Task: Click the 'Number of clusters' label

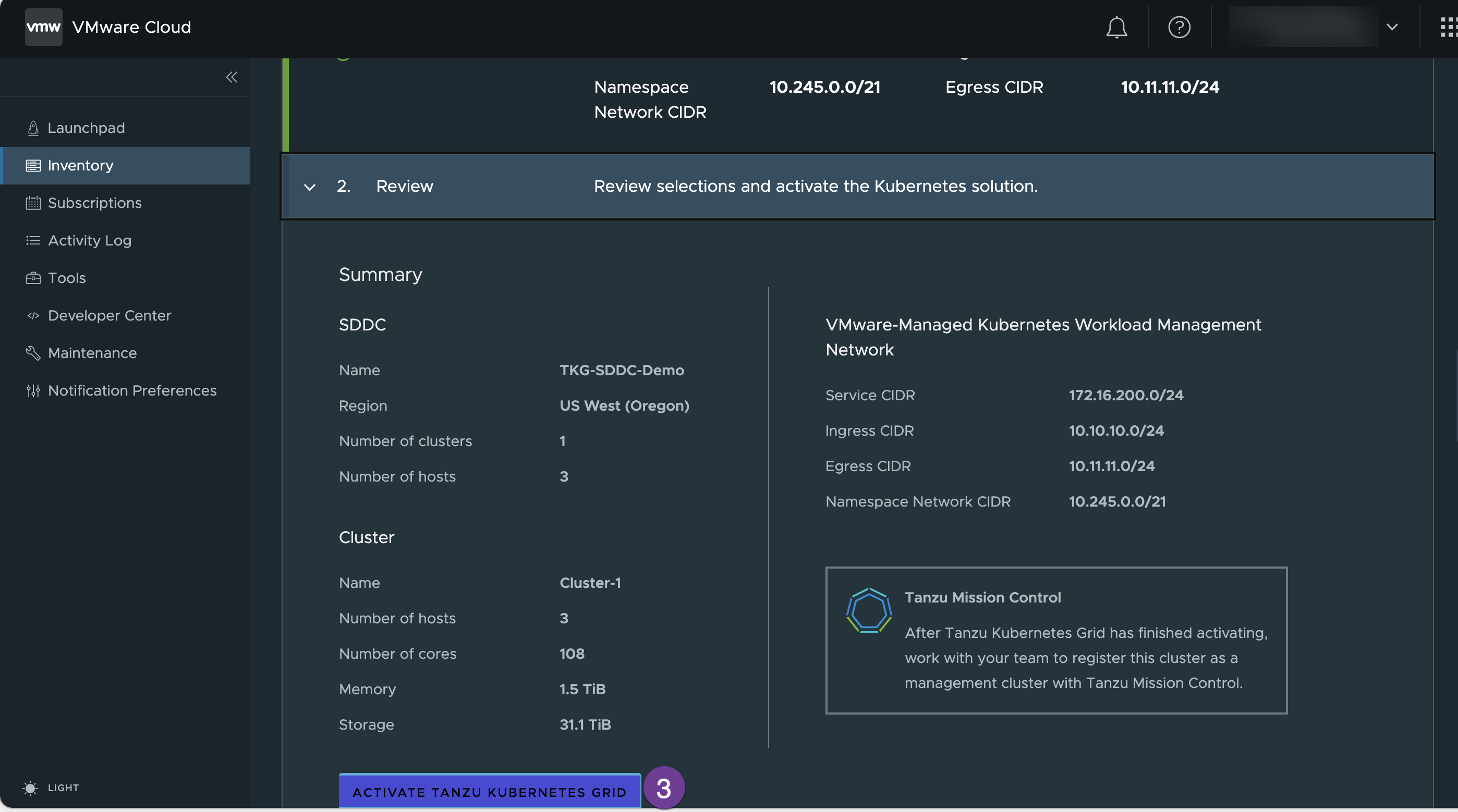Action: click(405, 441)
